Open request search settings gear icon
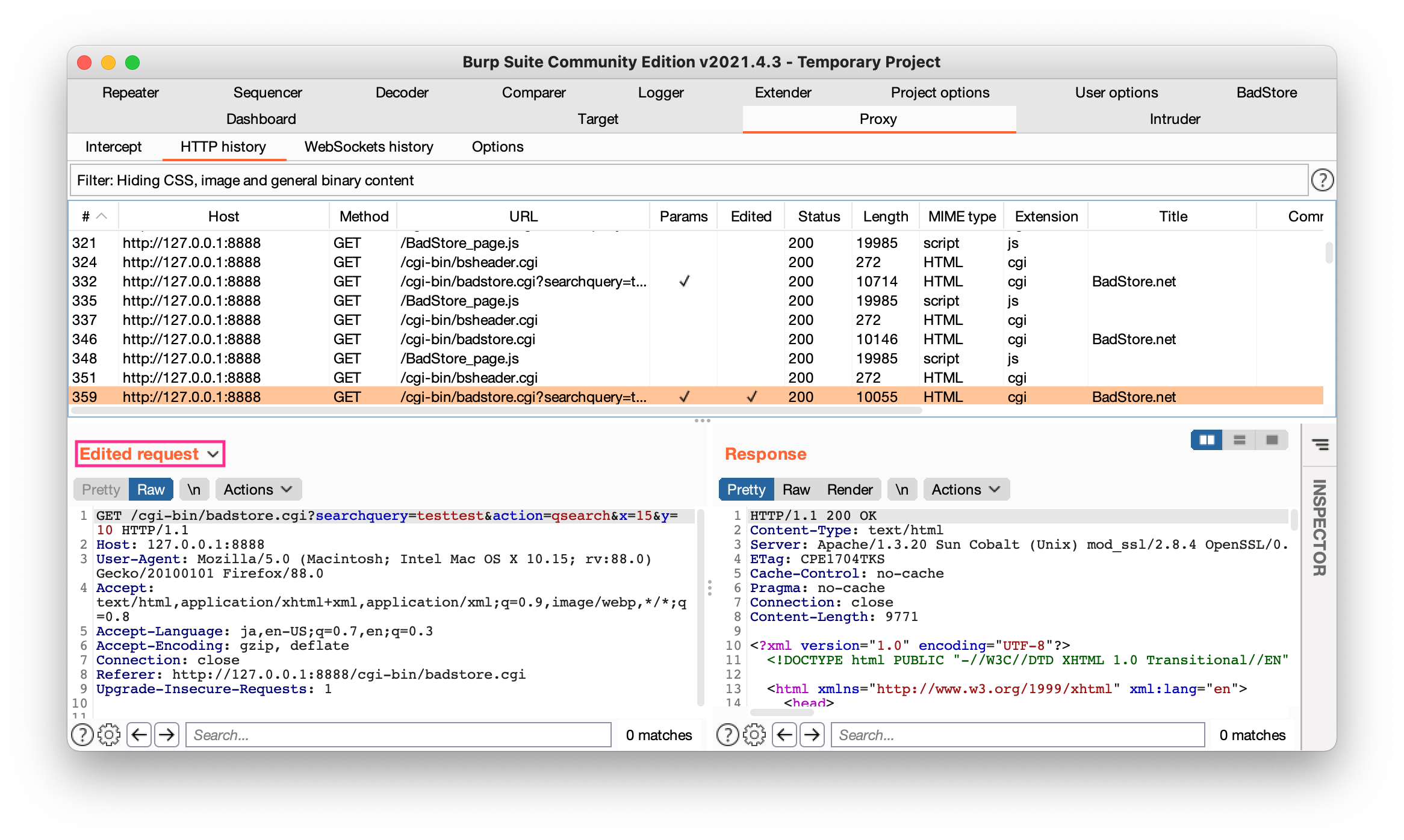1404x840 pixels. [x=109, y=735]
